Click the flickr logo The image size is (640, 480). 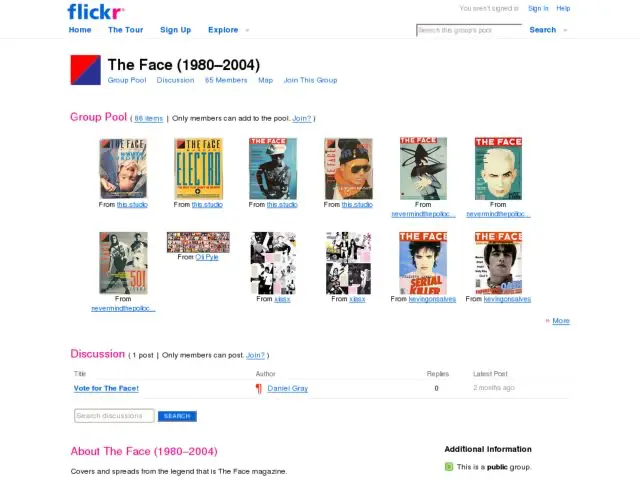pyautogui.click(x=96, y=12)
